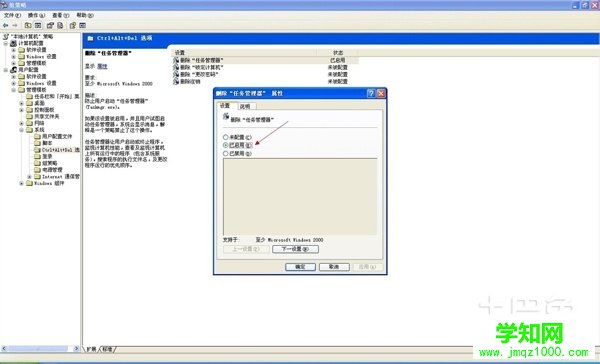Click the 下一设置 button
Image resolution: width=600 pixels, height=364 pixels.
click(x=295, y=249)
